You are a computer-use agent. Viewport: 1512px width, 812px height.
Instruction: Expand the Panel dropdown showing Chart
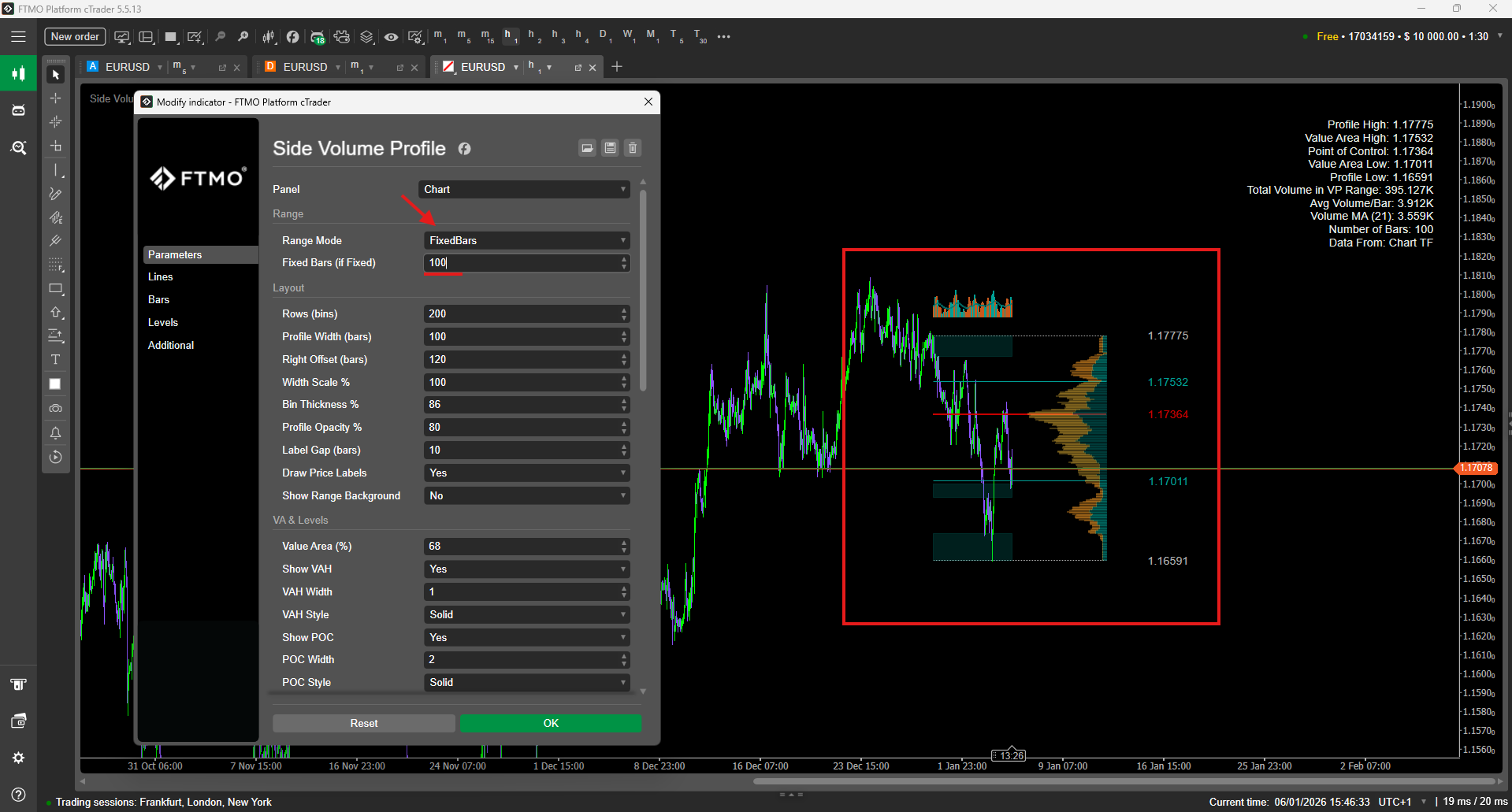(524, 190)
